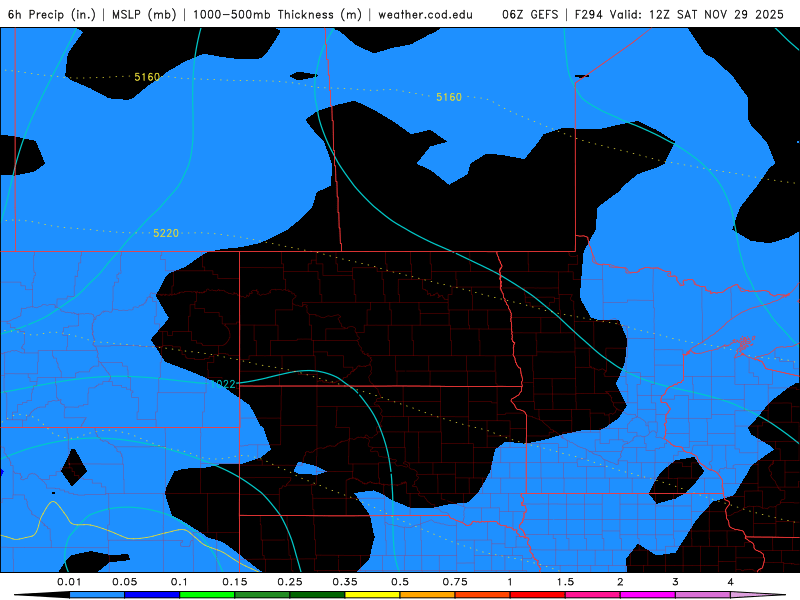Click the 1.5 legend value

tap(565, 582)
